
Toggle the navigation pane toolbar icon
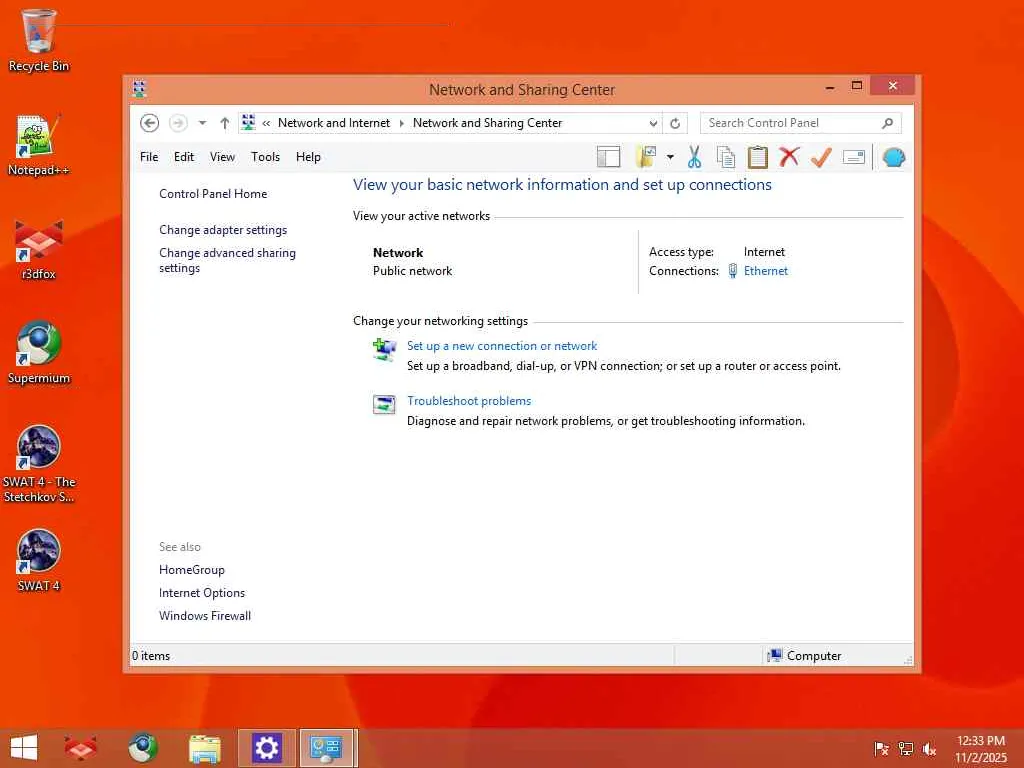point(608,157)
